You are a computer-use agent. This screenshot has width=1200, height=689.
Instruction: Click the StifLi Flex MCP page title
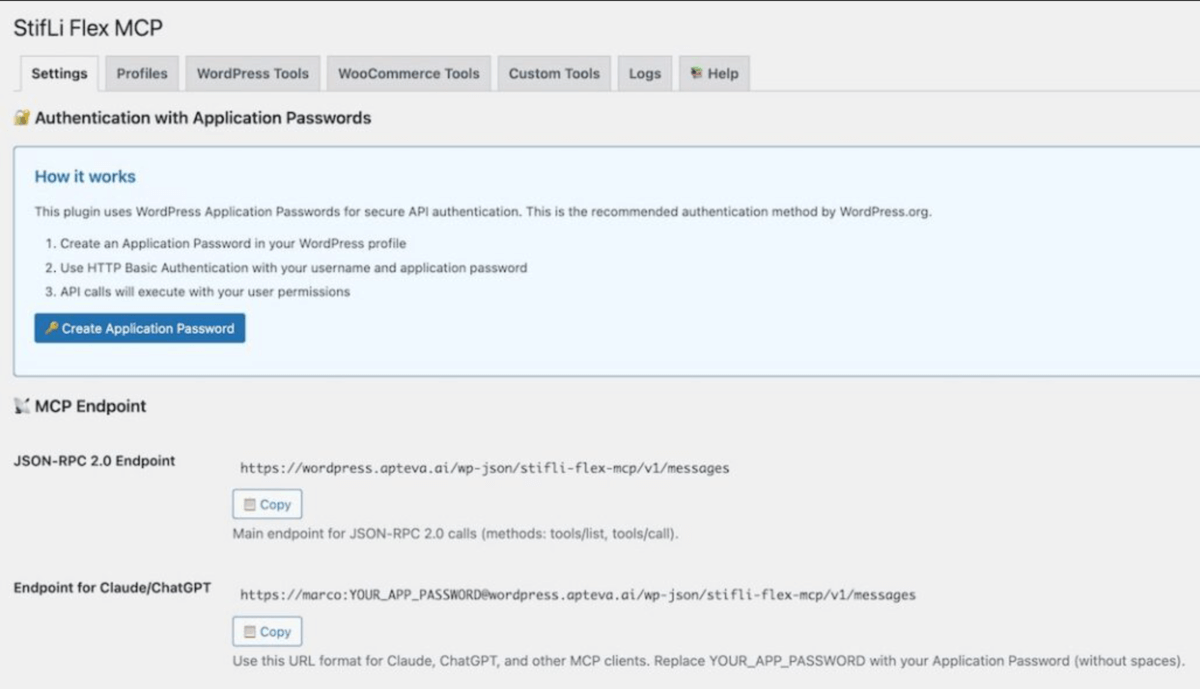88,28
